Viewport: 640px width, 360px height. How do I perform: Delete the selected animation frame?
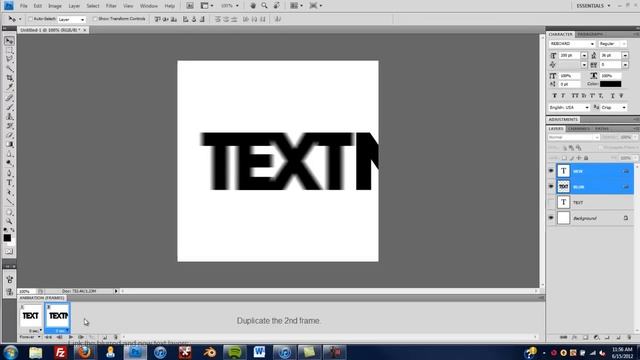(x=116, y=337)
